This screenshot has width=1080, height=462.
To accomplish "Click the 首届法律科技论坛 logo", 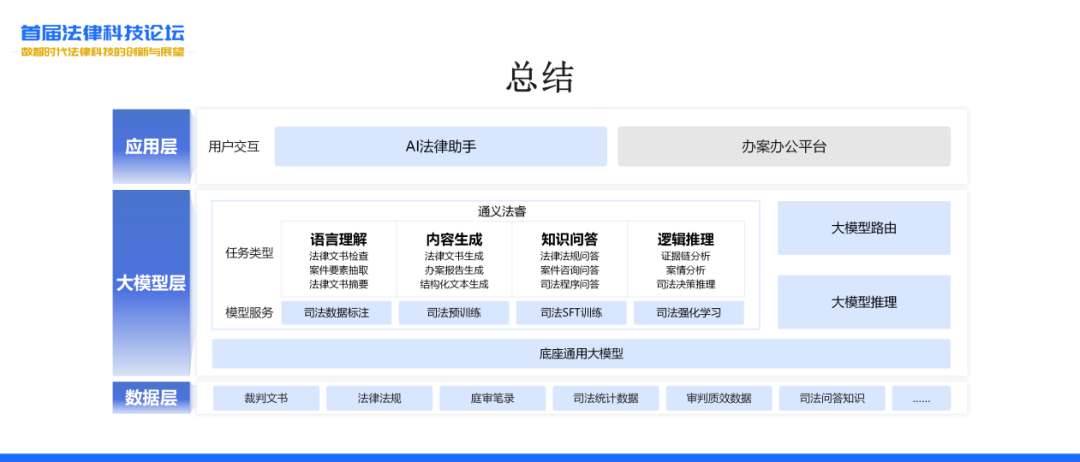I will [x=103, y=40].
